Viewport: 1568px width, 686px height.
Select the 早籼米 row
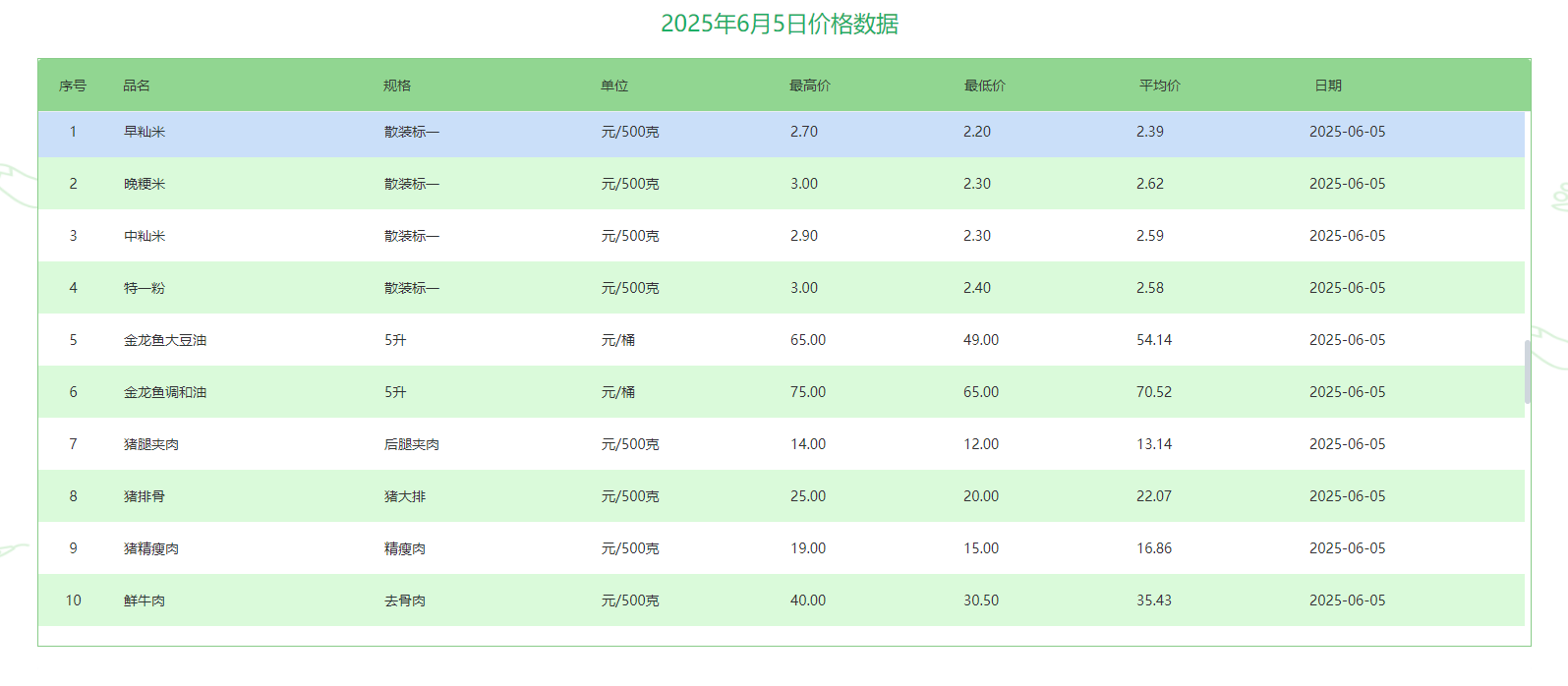coord(145,132)
